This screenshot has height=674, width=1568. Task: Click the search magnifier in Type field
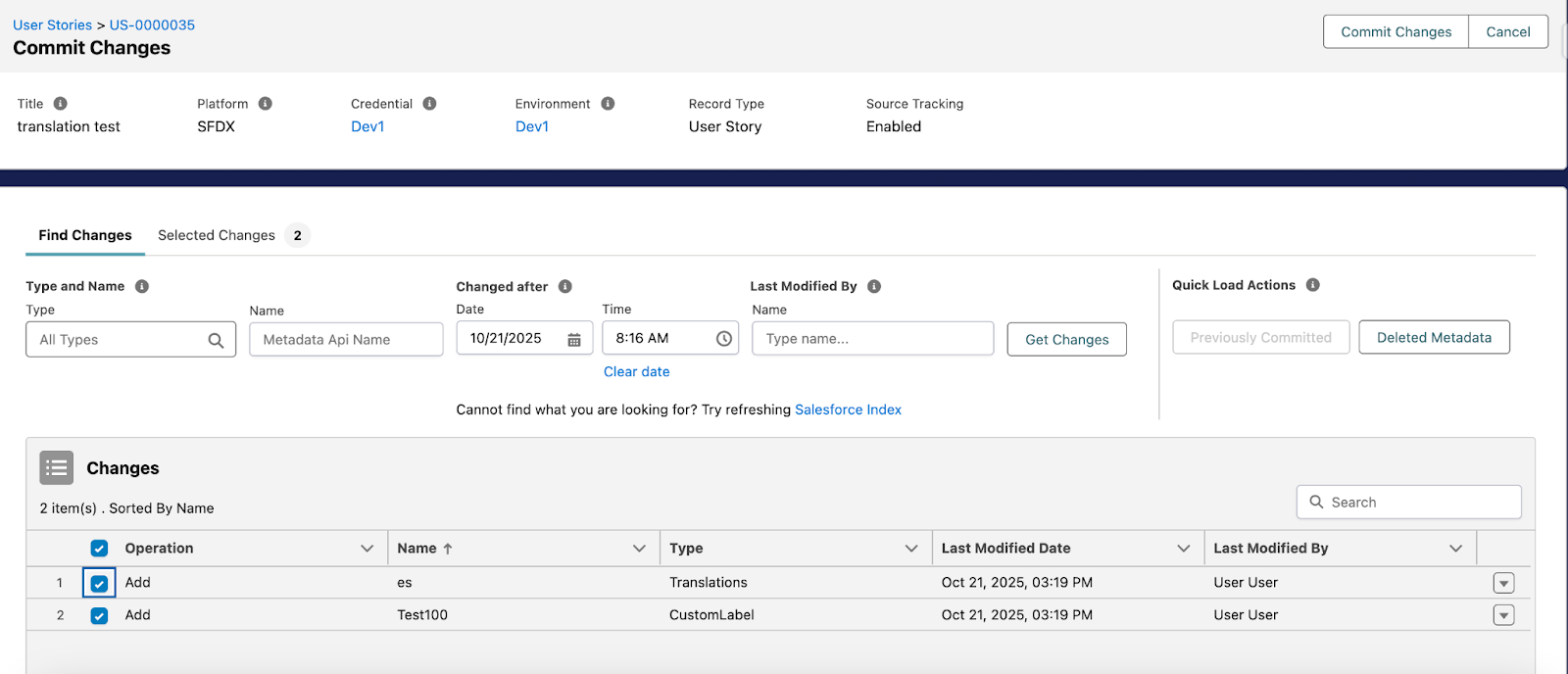pos(216,340)
